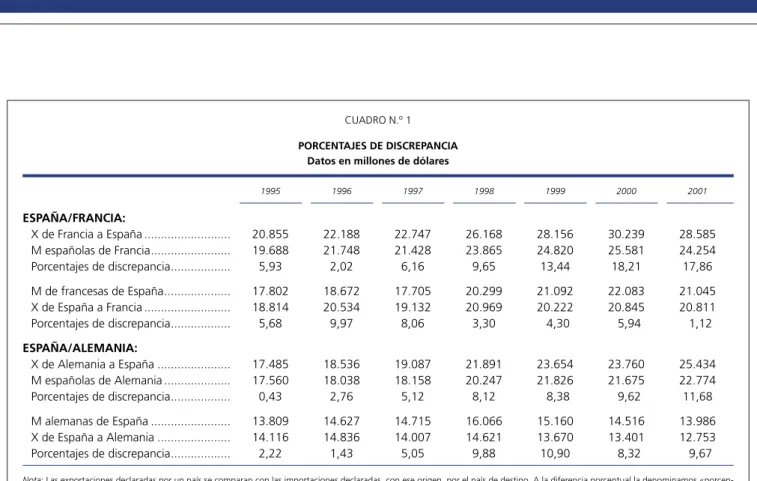The height and width of the screenshot is (481, 757).
Task: Click the discrepancy value 18,21
Action: (626, 267)
